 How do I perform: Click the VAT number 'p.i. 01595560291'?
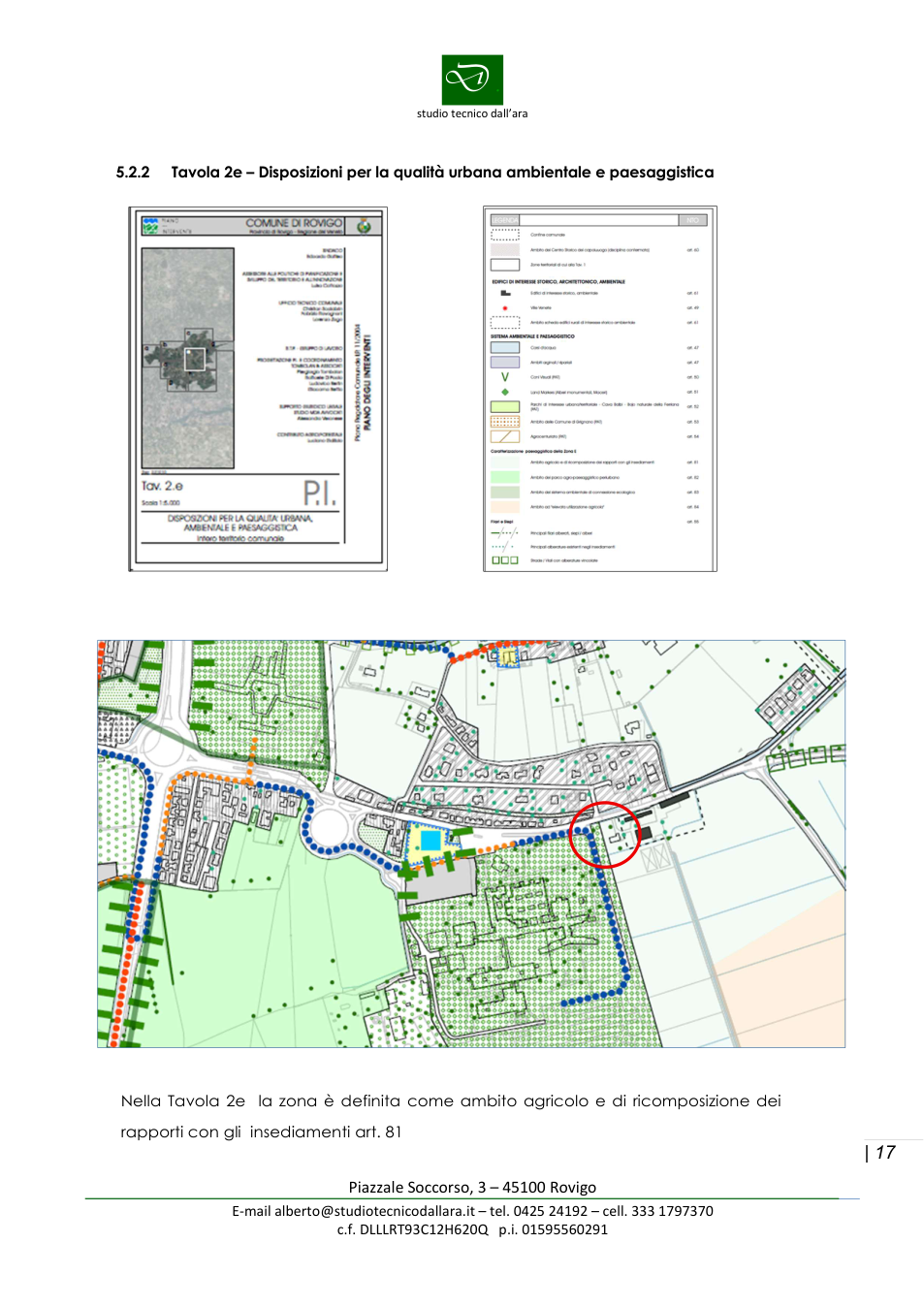[x=554, y=1229]
